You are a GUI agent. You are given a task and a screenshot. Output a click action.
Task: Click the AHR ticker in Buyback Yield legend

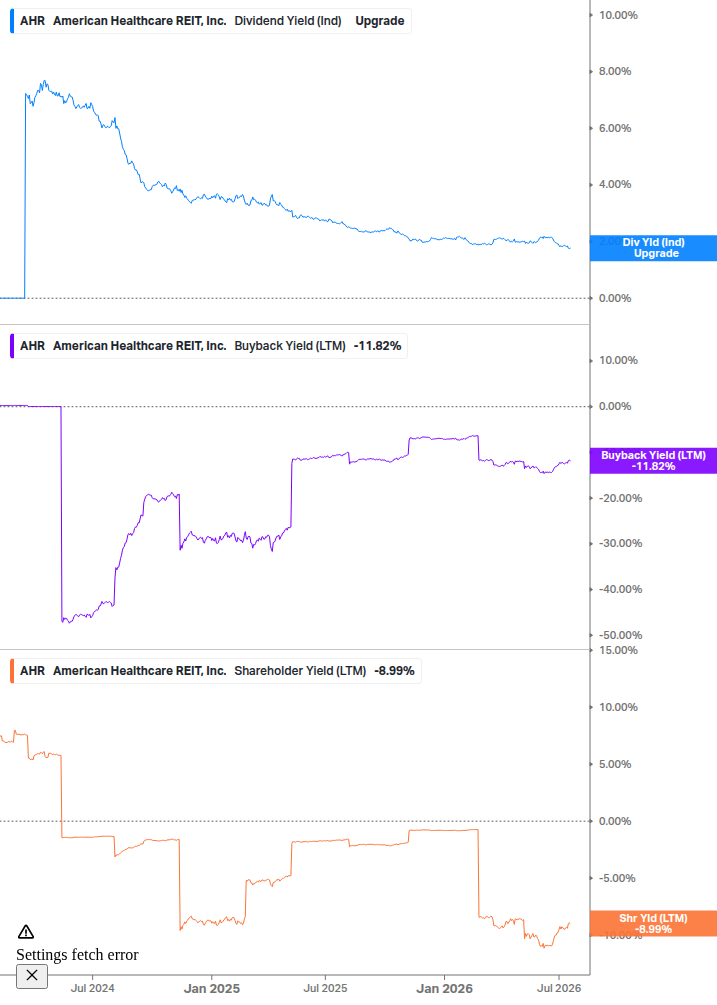click(33, 346)
